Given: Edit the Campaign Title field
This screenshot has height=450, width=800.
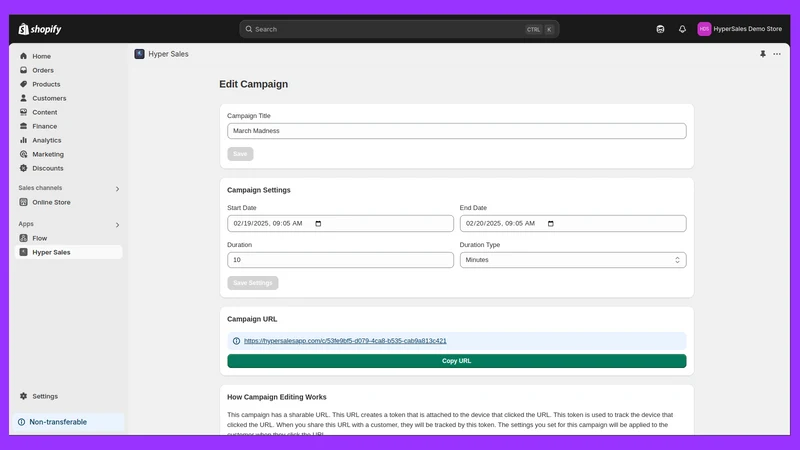Looking at the screenshot, I should coord(457,131).
